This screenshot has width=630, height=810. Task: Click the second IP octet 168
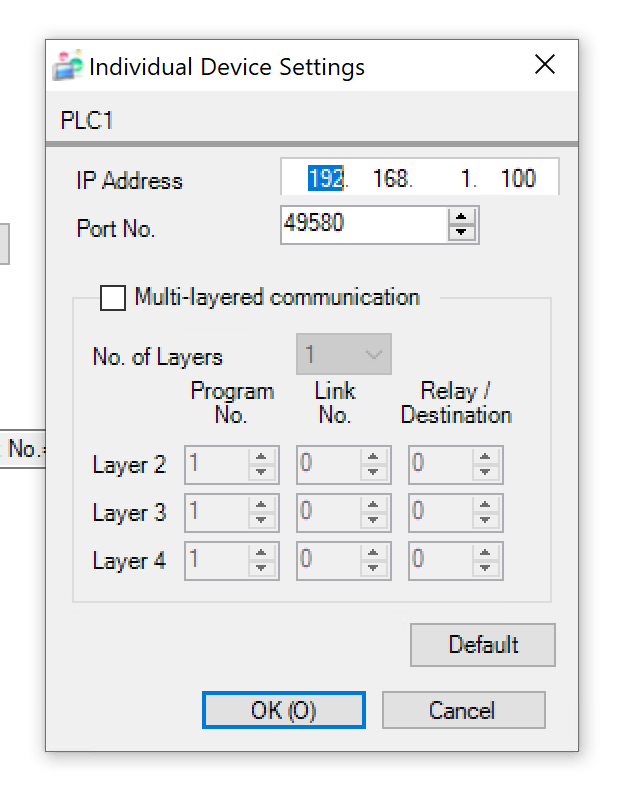pos(391,179)
